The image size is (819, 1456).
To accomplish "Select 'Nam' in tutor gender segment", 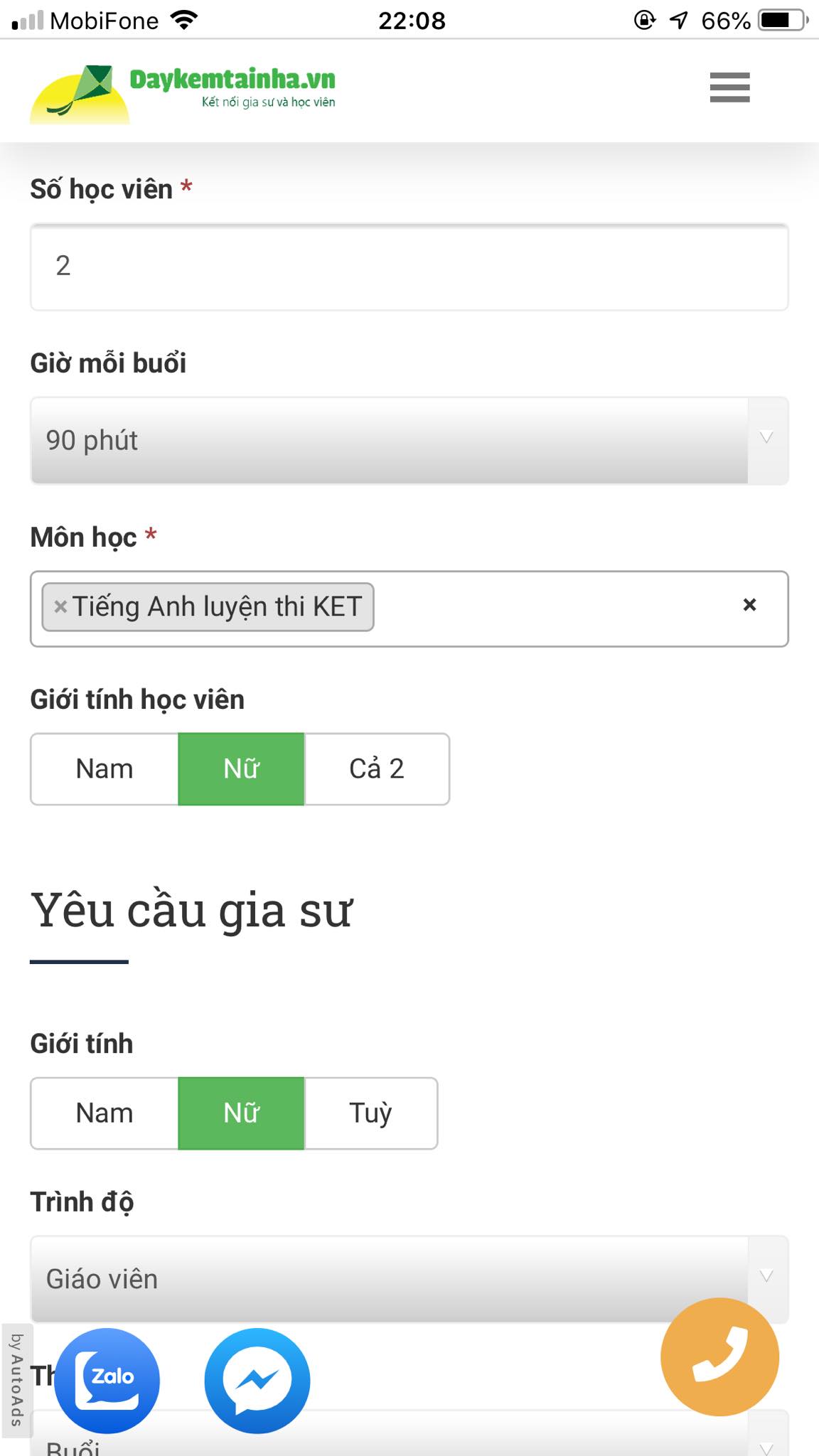I will pyautogui.click(x=104, y=1113).
